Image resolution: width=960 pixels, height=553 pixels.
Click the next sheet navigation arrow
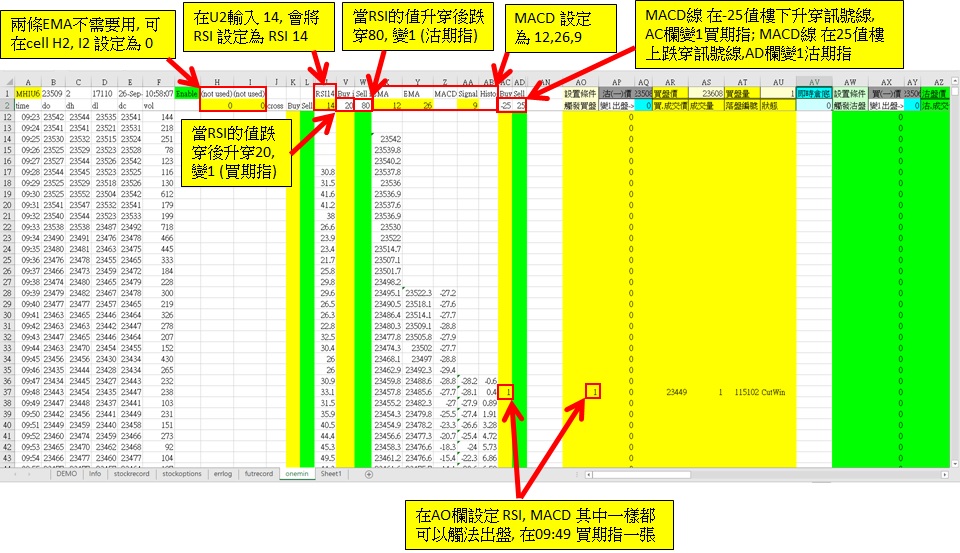pyautogui.click(x=29, y=475)
